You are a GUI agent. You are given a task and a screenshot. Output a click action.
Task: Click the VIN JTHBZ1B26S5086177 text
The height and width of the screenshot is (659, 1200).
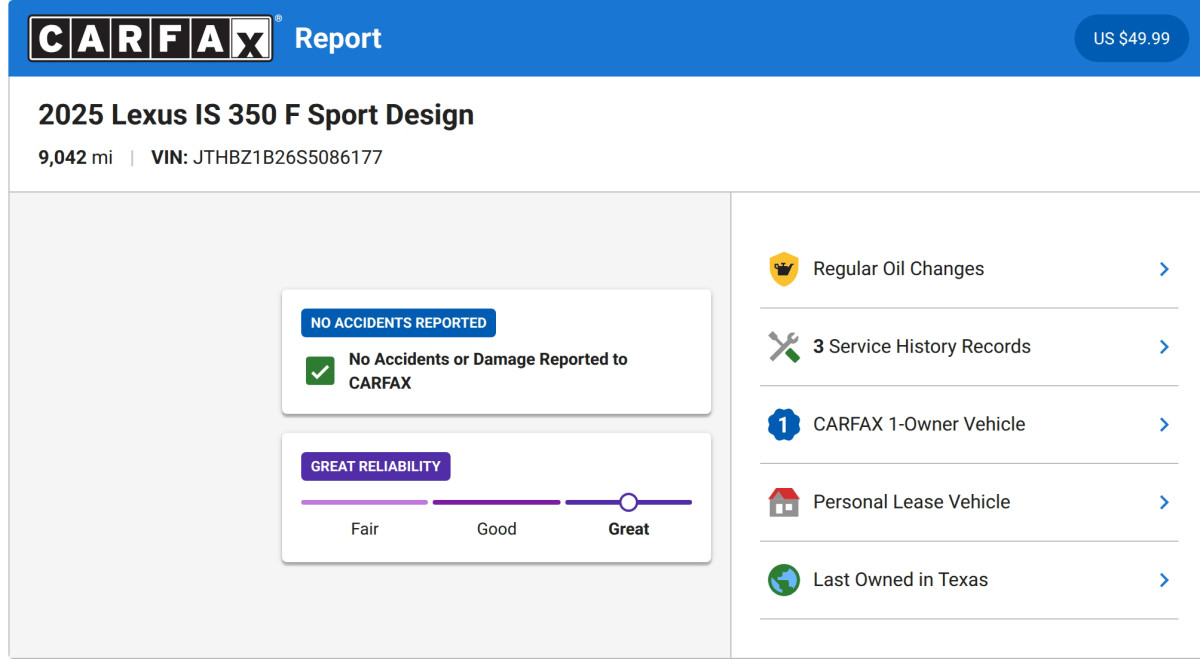point(267,158)
